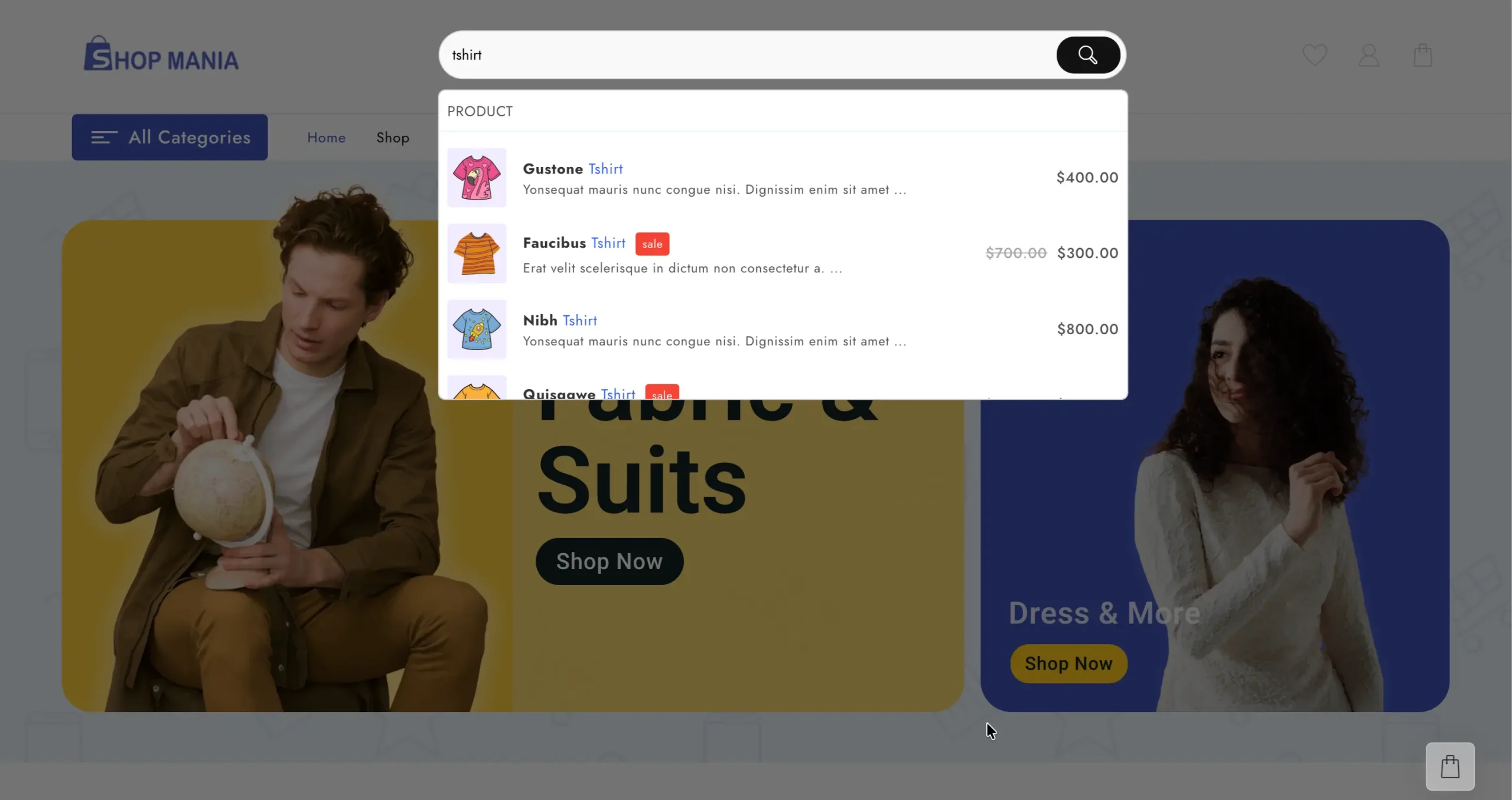The height and width of the screenshot is (800, 1512).
Task: Open the Faucibus Tshirt product link
Action: 573,243
